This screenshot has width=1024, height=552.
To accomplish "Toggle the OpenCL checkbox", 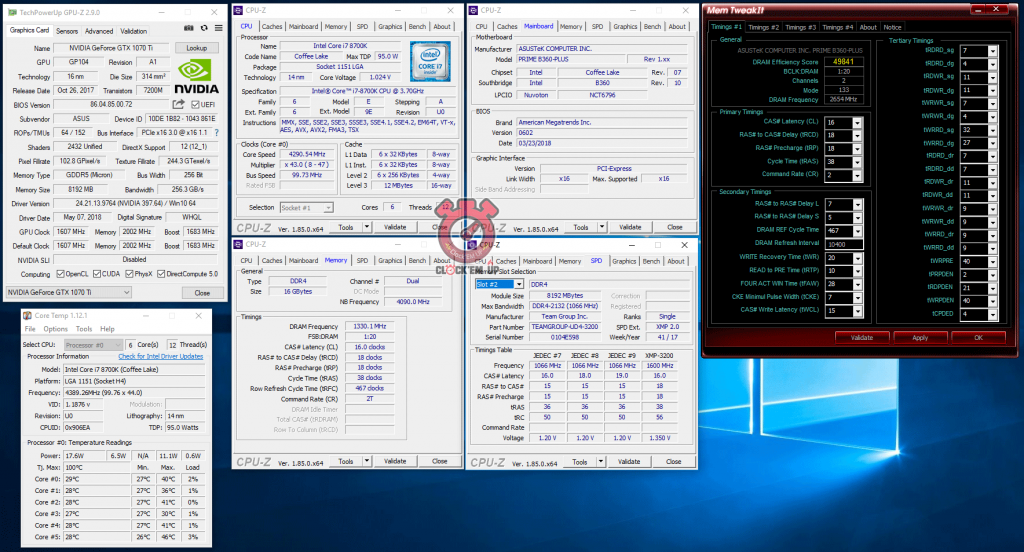I will 59,273.
